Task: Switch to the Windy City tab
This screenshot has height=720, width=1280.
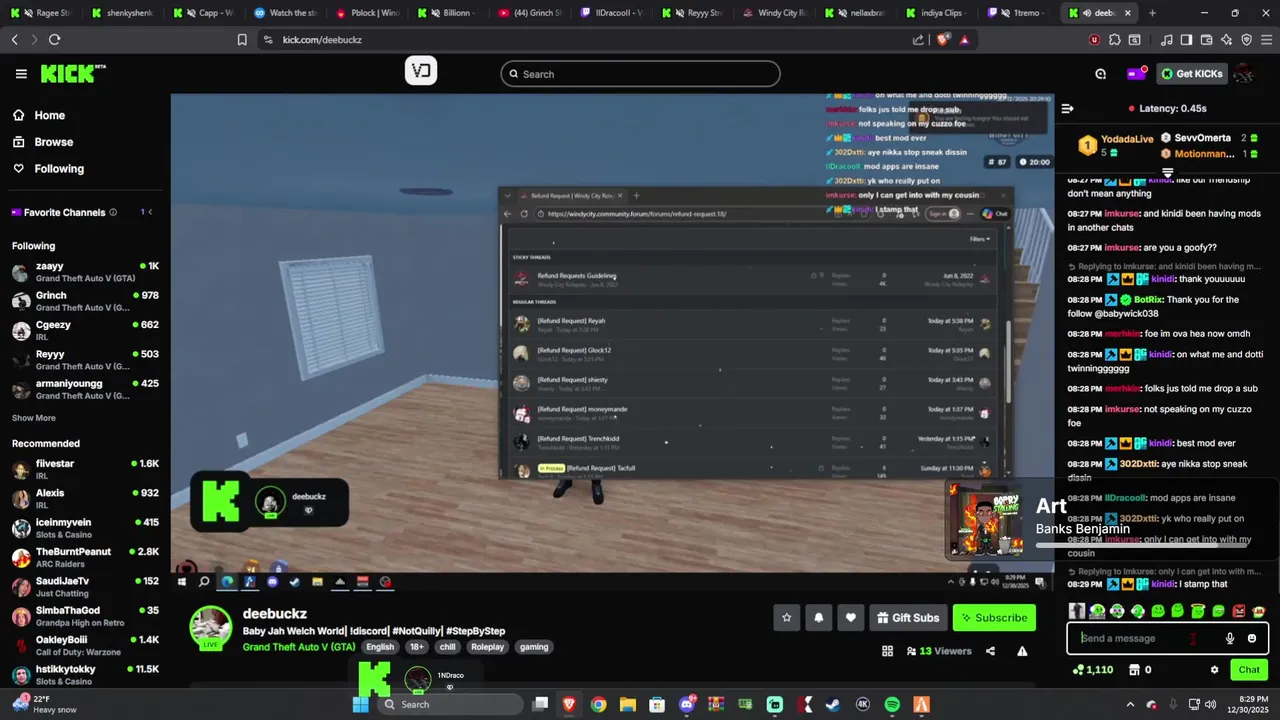Action: pos(775,13)
